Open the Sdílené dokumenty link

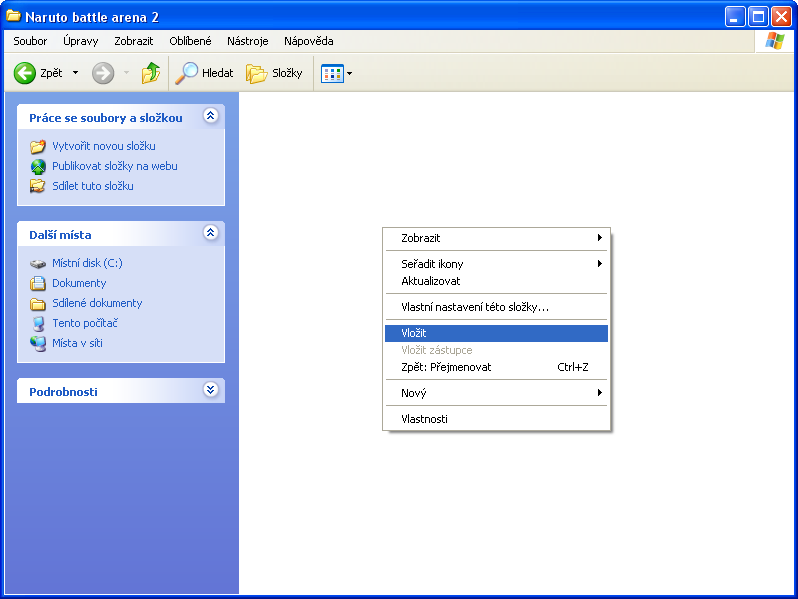[97, 303]
